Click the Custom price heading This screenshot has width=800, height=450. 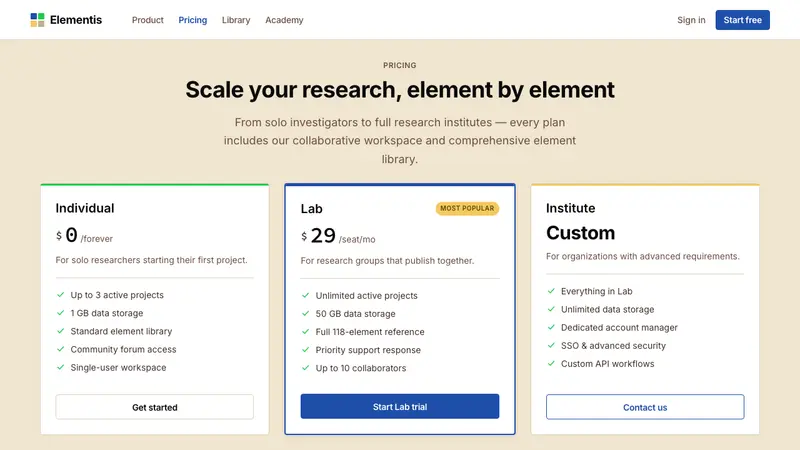pyautogui.click(x=581, y=233)
